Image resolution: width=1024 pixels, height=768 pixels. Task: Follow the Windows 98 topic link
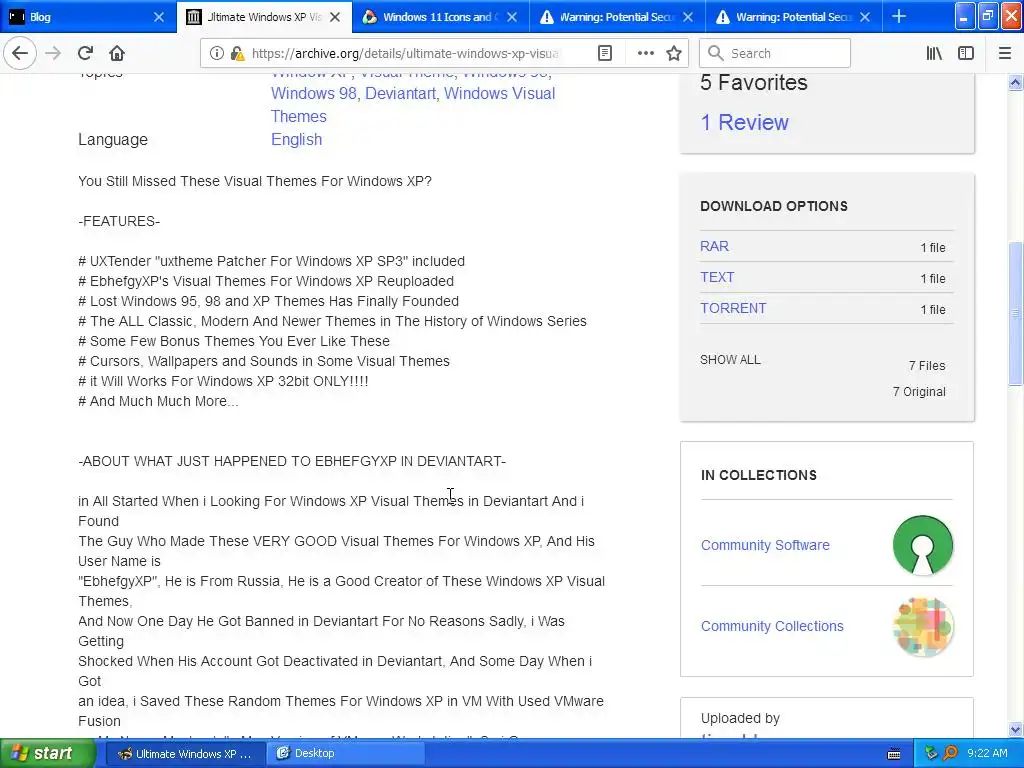click(x=314, y=93)
